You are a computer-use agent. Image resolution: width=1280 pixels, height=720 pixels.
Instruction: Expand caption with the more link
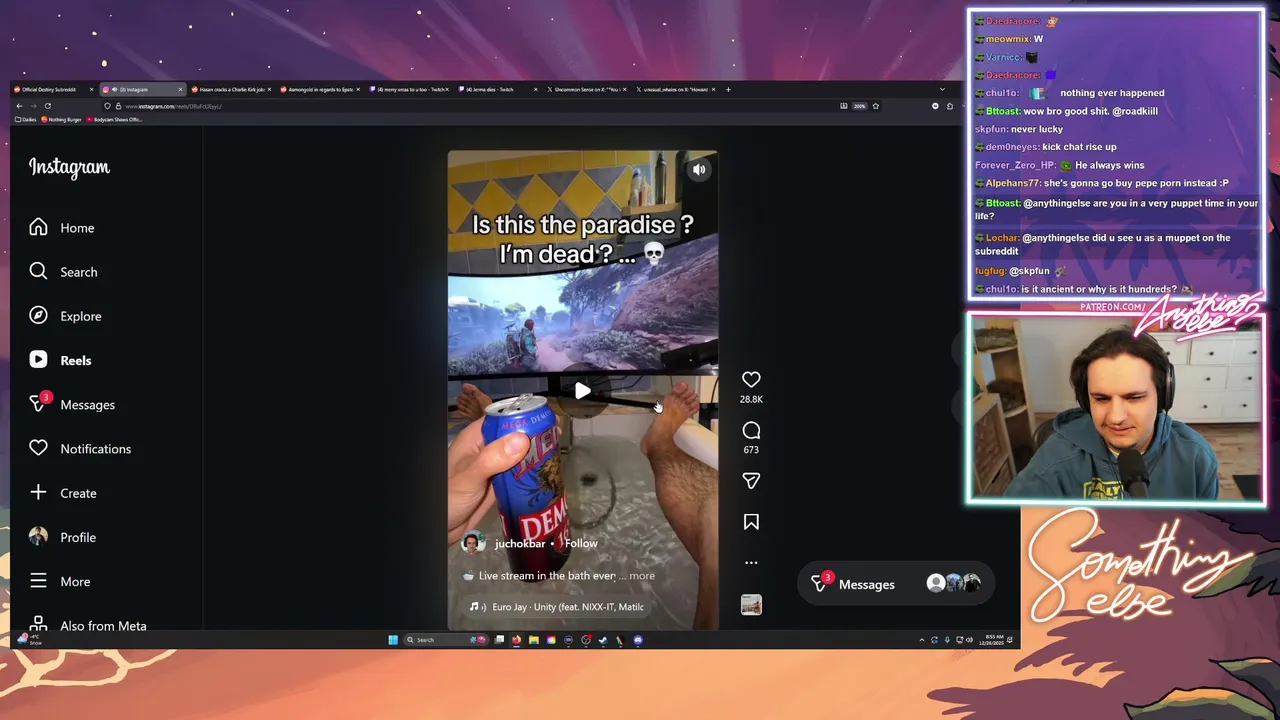[x=642, y=576]
